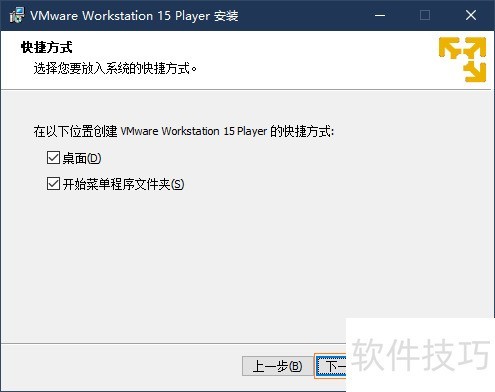This screenshot has height=392, width=495.
Task: Click the text 在以下位置创建 VMware Workstation 15 Player 的快捷方式:
Action: pyautogui.click(x=184, y=131)
